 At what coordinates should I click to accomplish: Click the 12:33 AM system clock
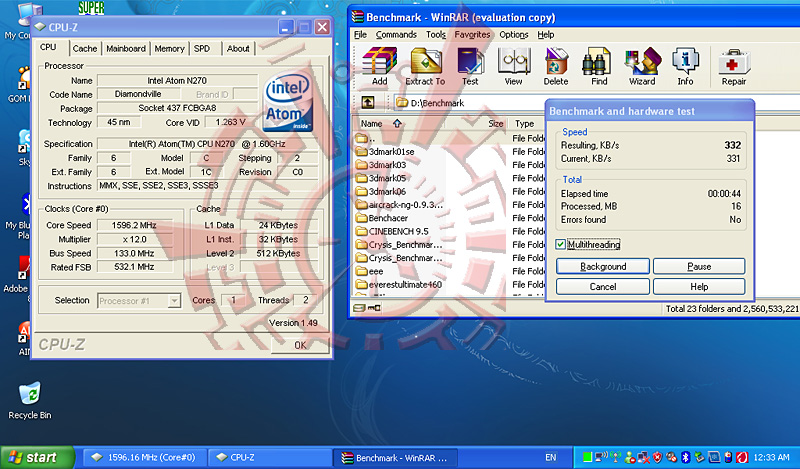pyautogui.click(x=771, y=457)
